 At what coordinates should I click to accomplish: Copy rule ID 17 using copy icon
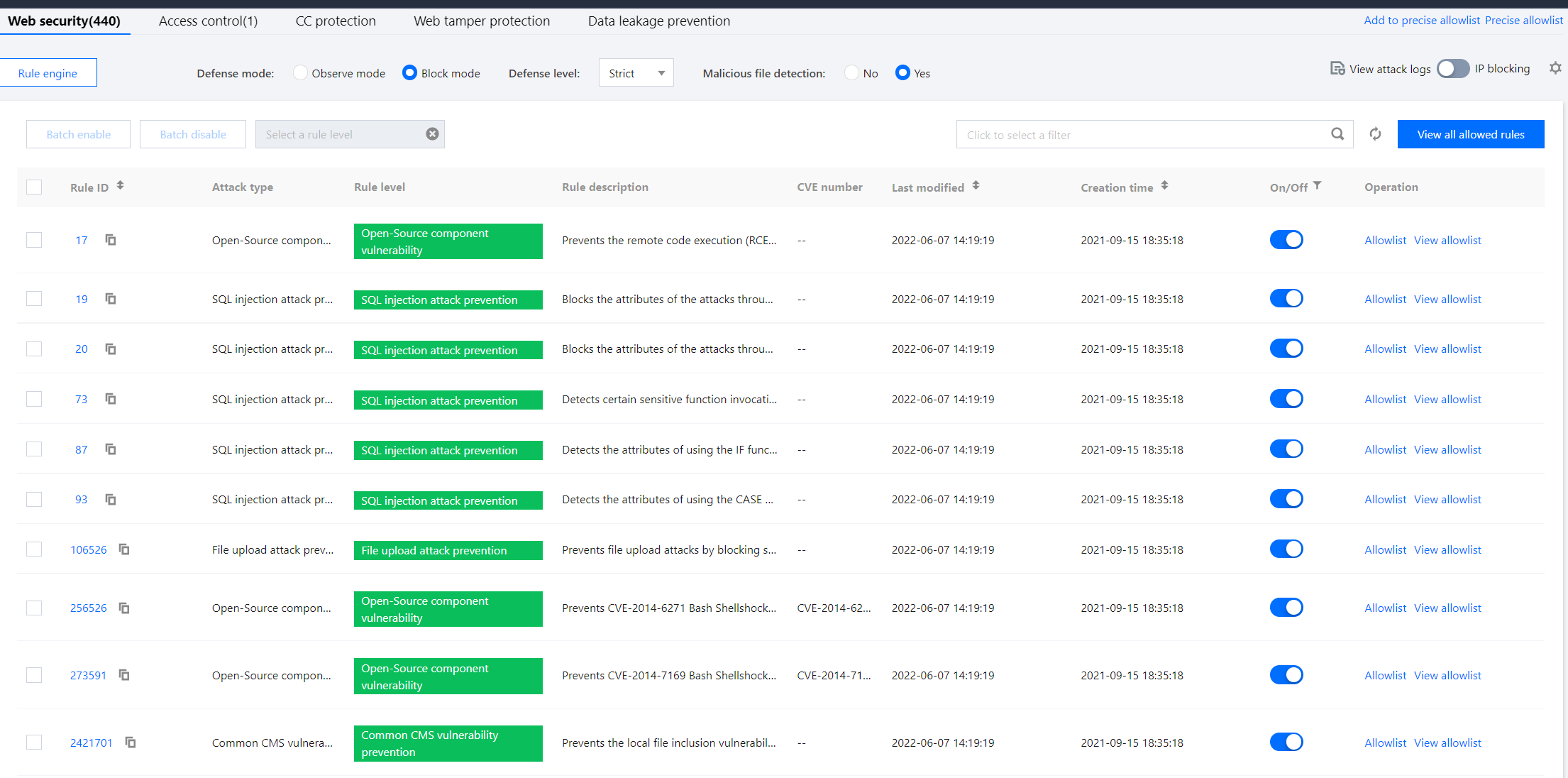(111, 240)
